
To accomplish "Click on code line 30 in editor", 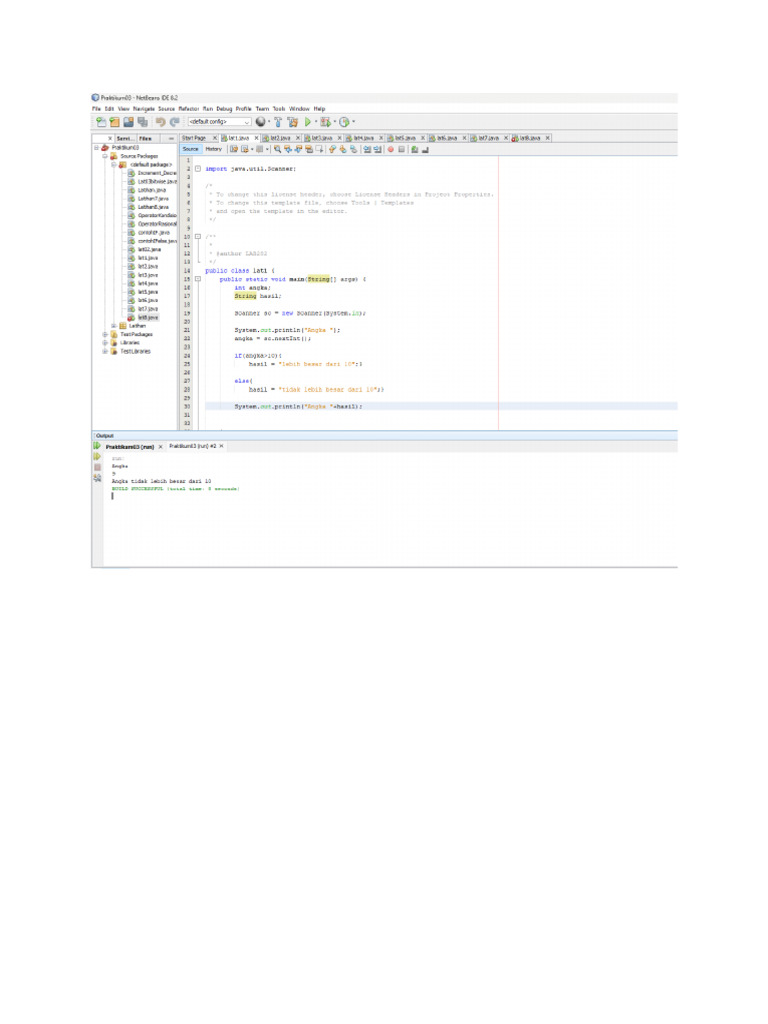I will 300,407.
